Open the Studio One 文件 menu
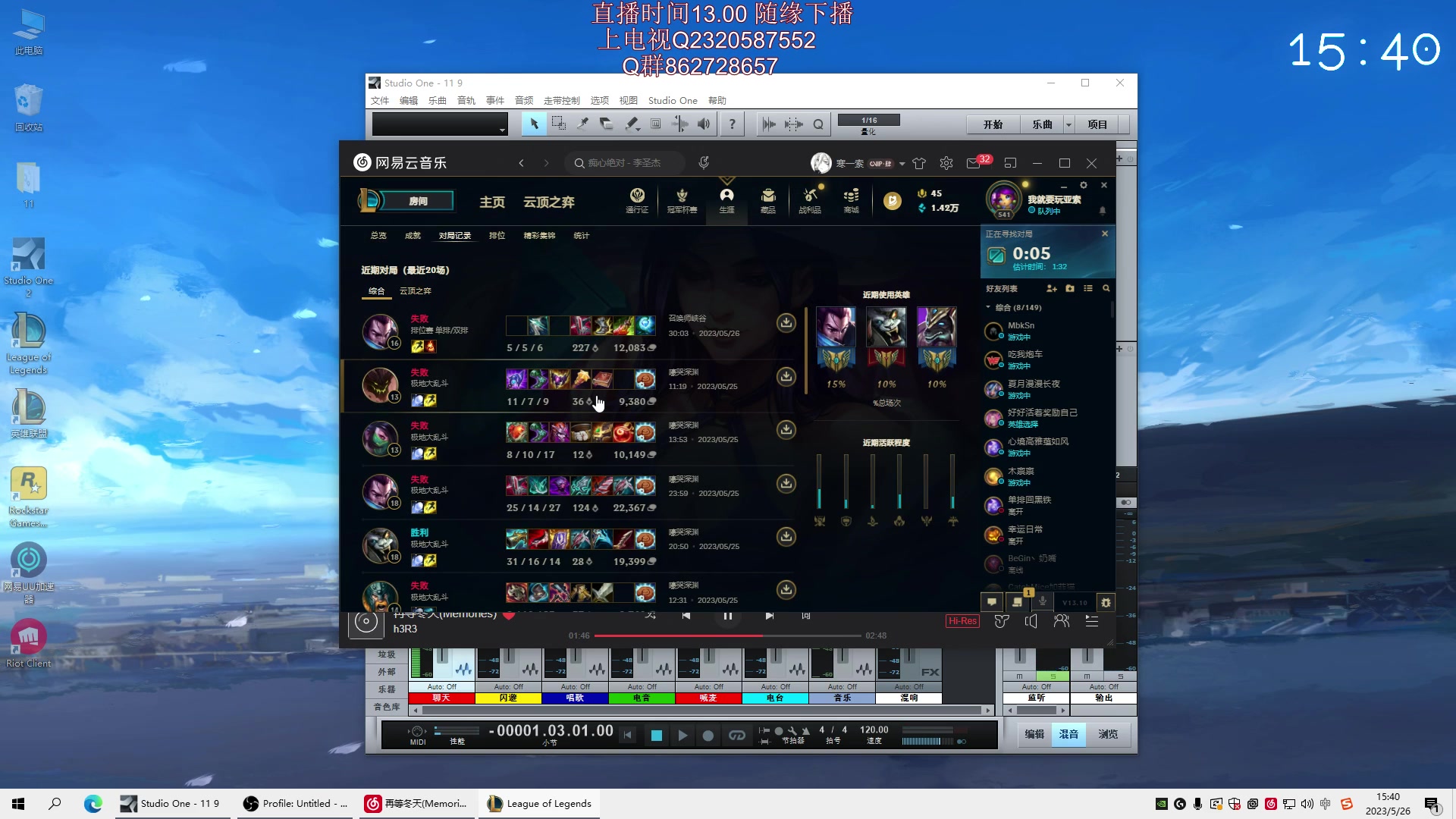The width and height of the screenshot is (1456, 819). (x=380, y=100)
